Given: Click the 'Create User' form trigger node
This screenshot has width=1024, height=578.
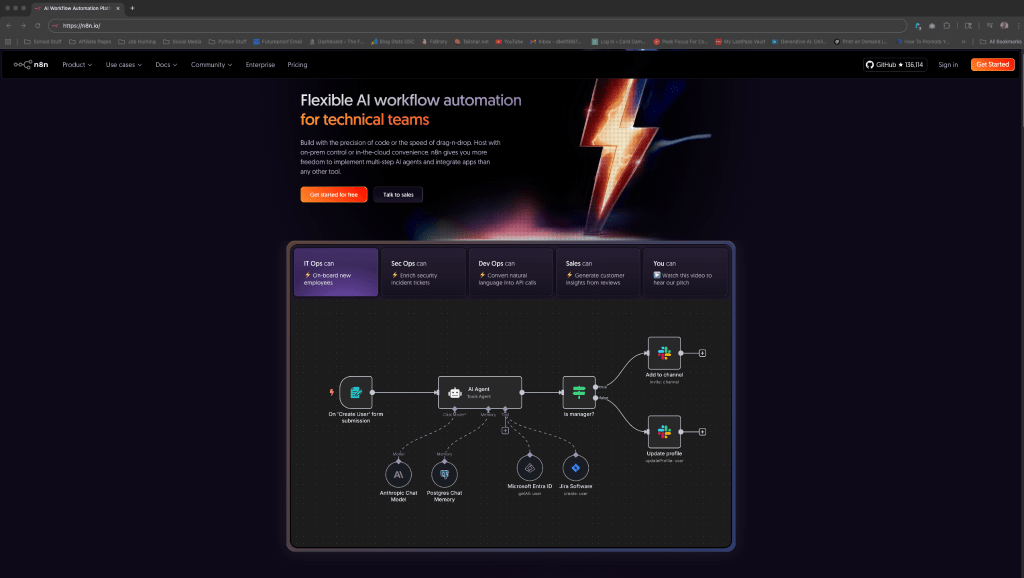Looking at the screenshot, I should coord(356,392).
